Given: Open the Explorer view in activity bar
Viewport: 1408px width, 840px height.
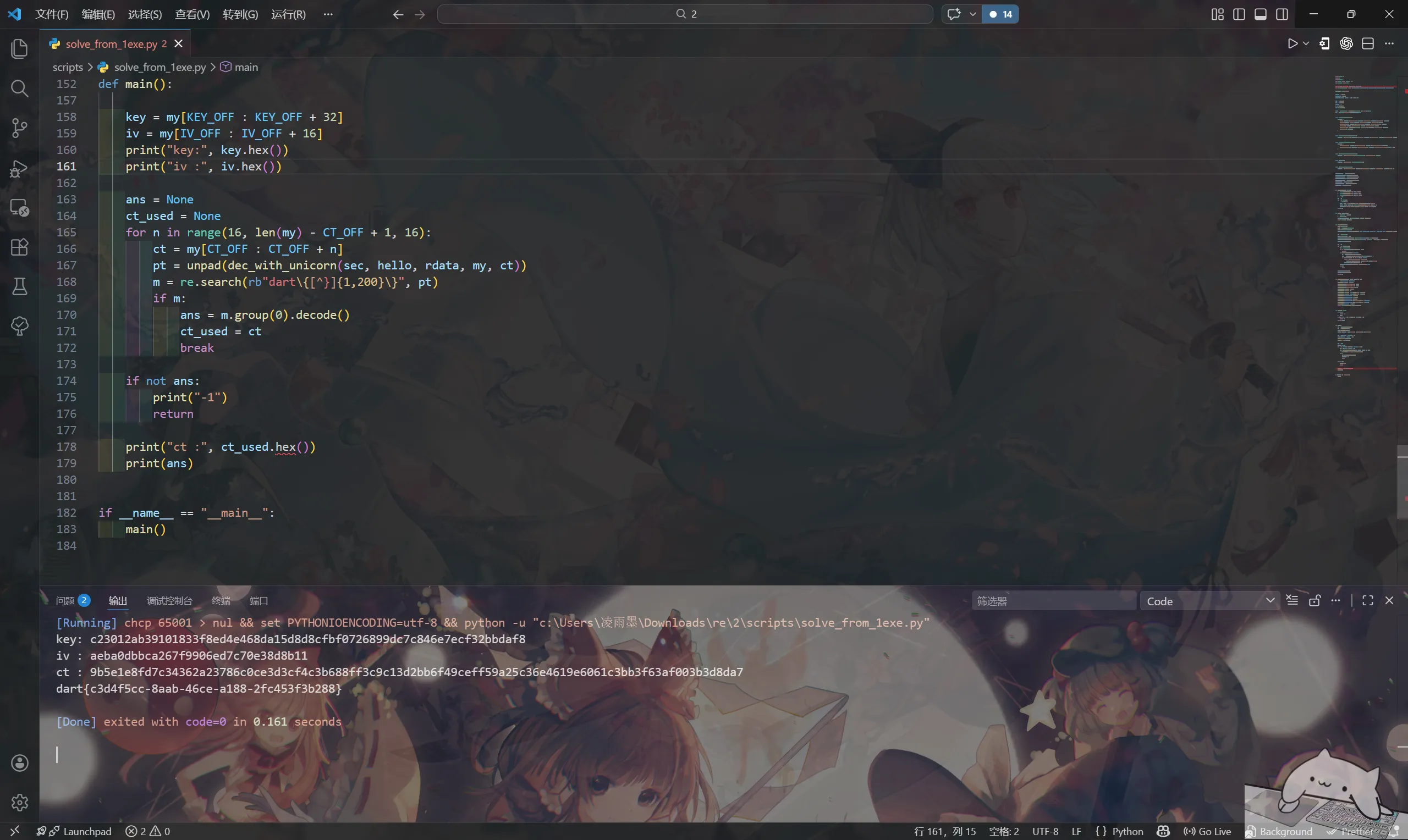Looking at the screenshot, I should pyautogui.click(x=19, y=49).
